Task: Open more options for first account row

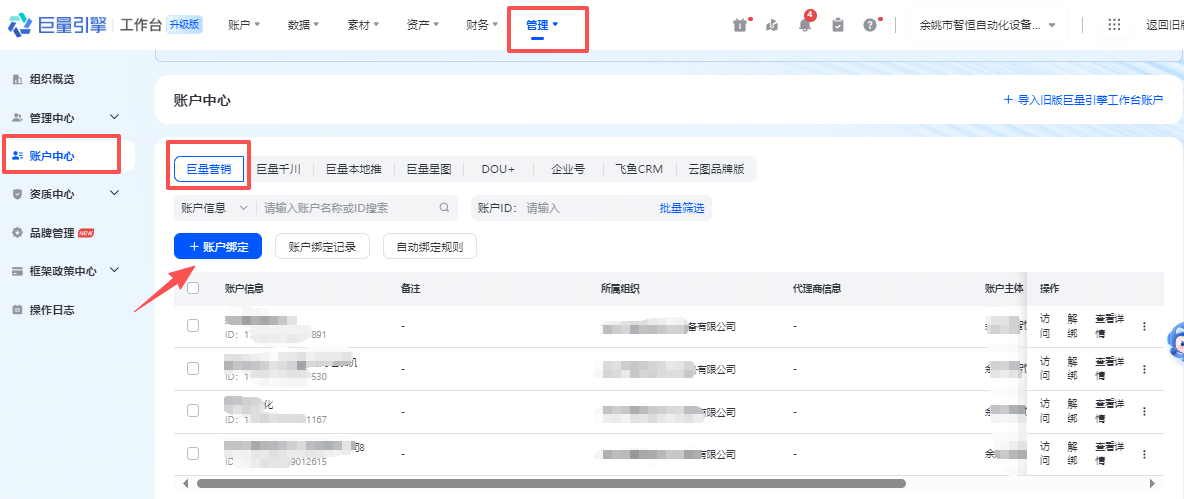Action: tap(1145, 326)
